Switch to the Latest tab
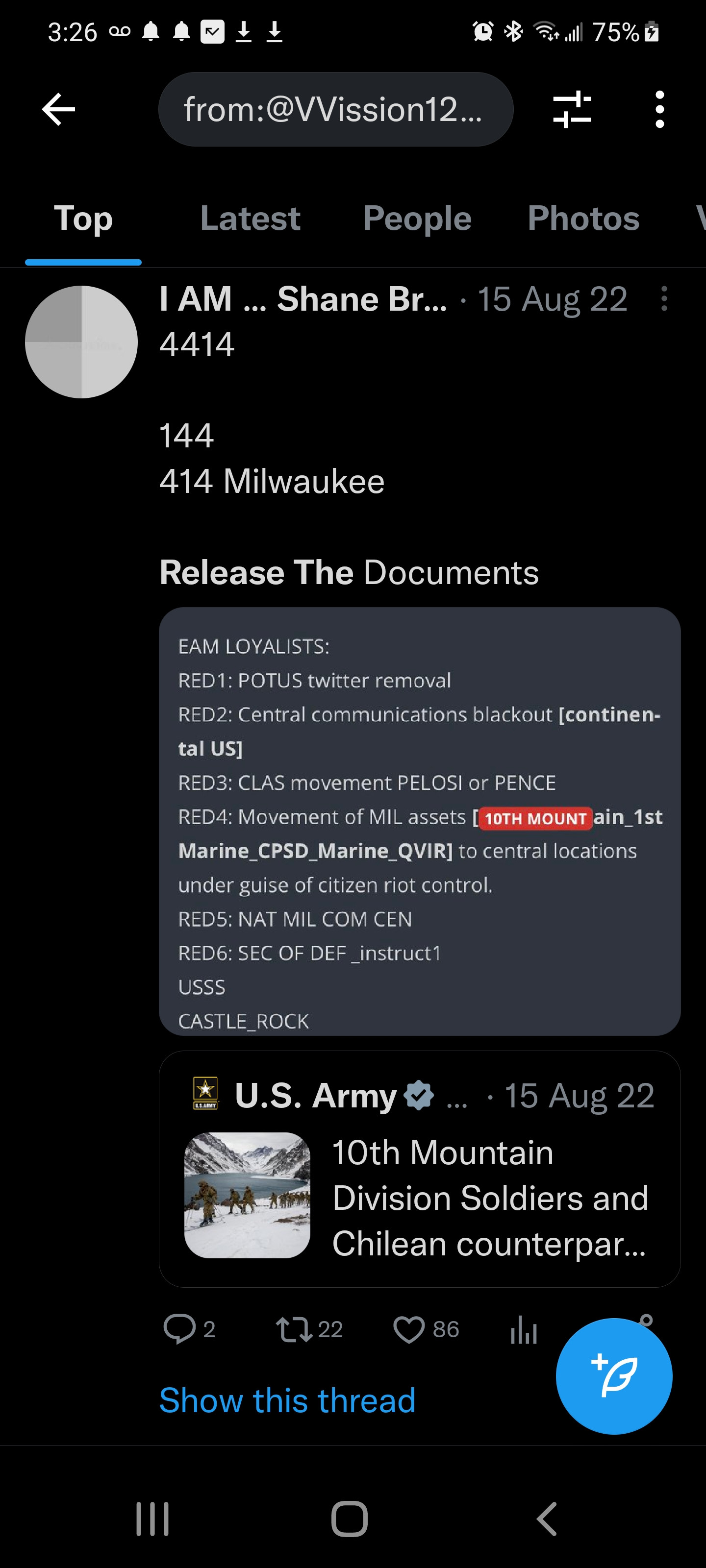 click(251, 219)
